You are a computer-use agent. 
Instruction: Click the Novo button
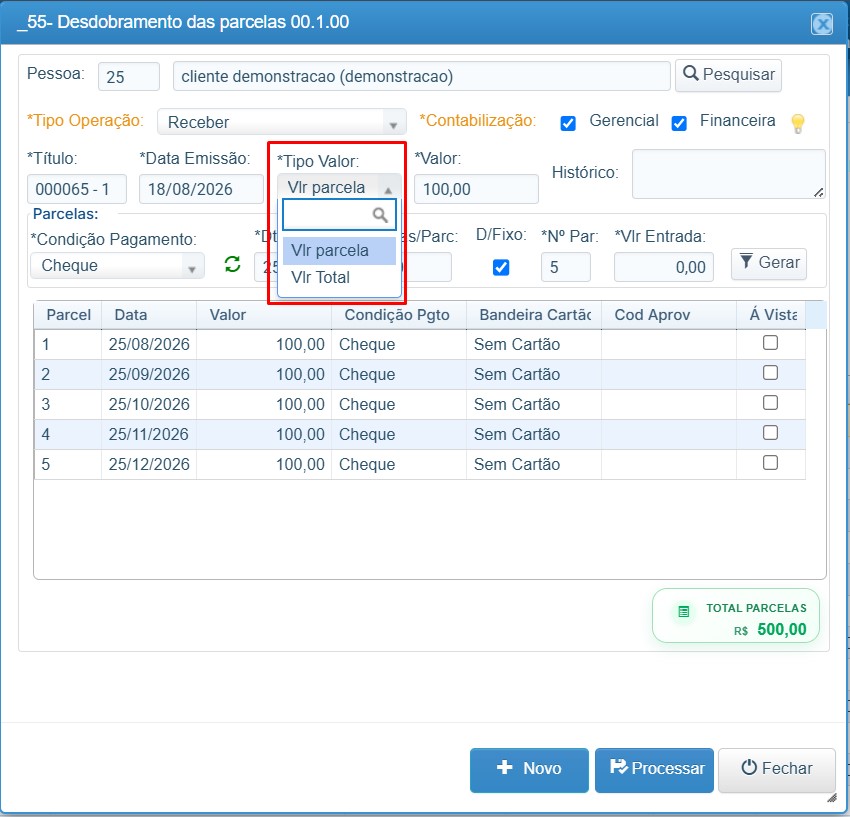click(529, 770)
